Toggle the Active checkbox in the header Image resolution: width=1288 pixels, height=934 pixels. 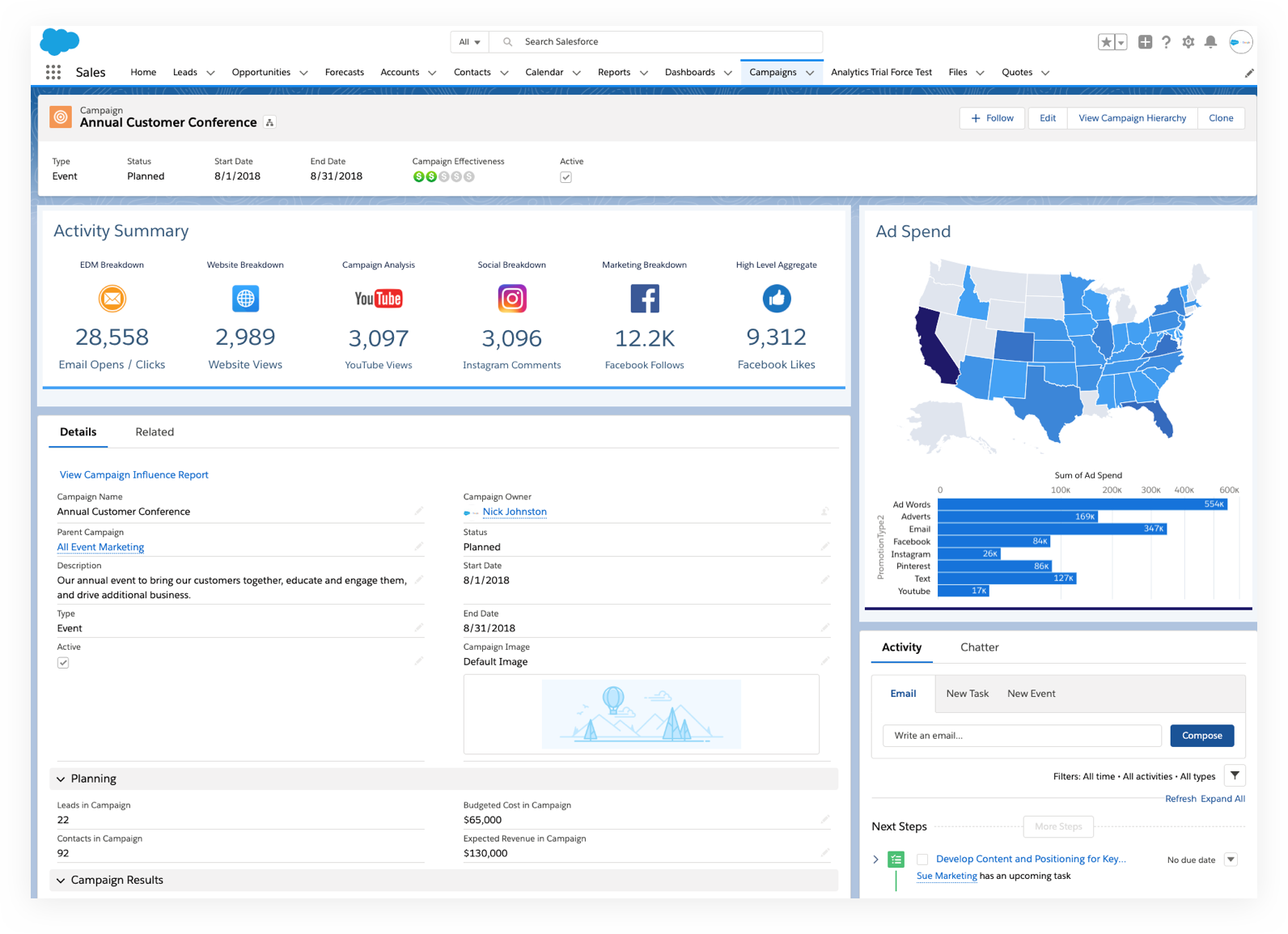point(566,177)
